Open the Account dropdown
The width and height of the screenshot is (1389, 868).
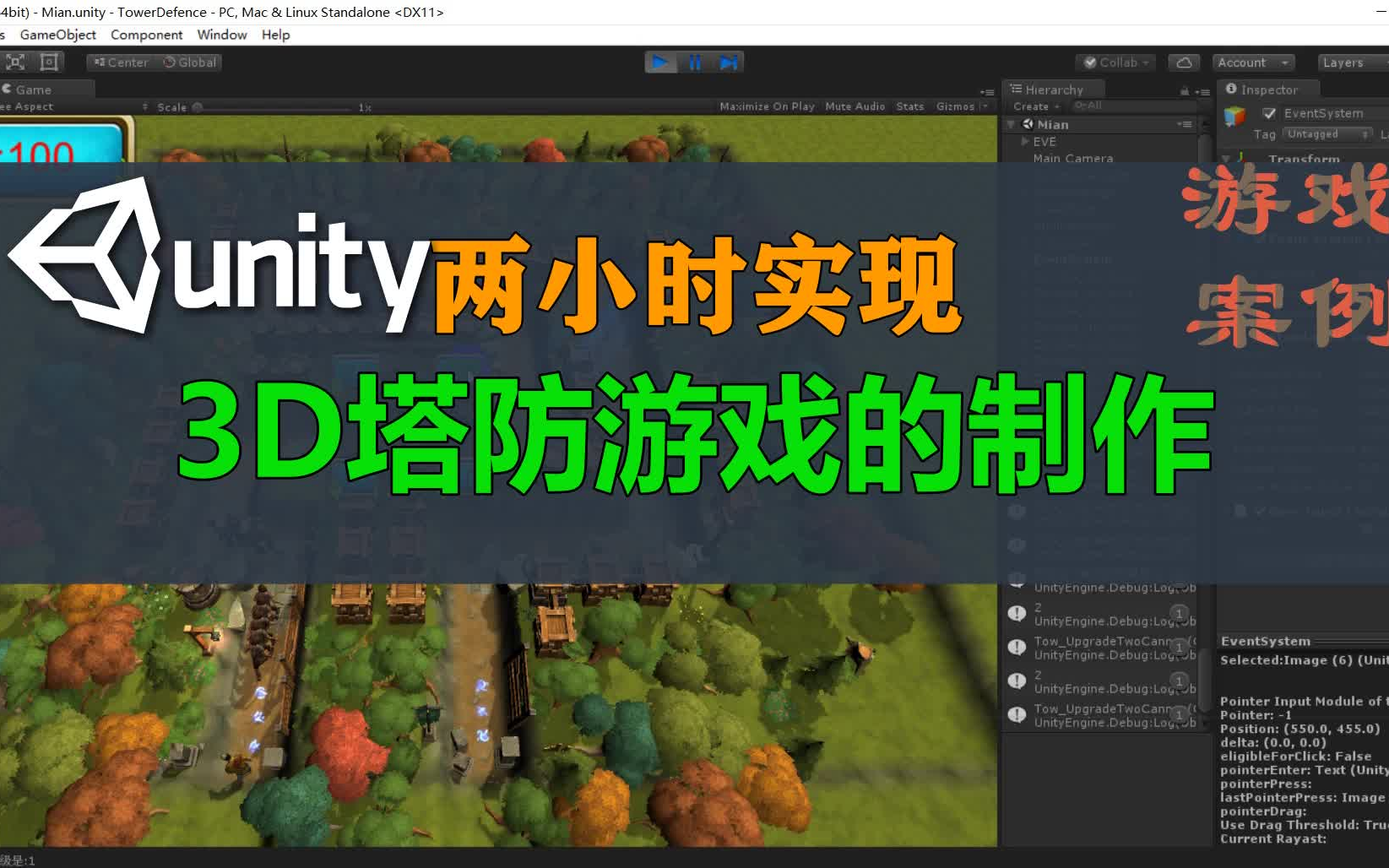(x=1253, y=62)
